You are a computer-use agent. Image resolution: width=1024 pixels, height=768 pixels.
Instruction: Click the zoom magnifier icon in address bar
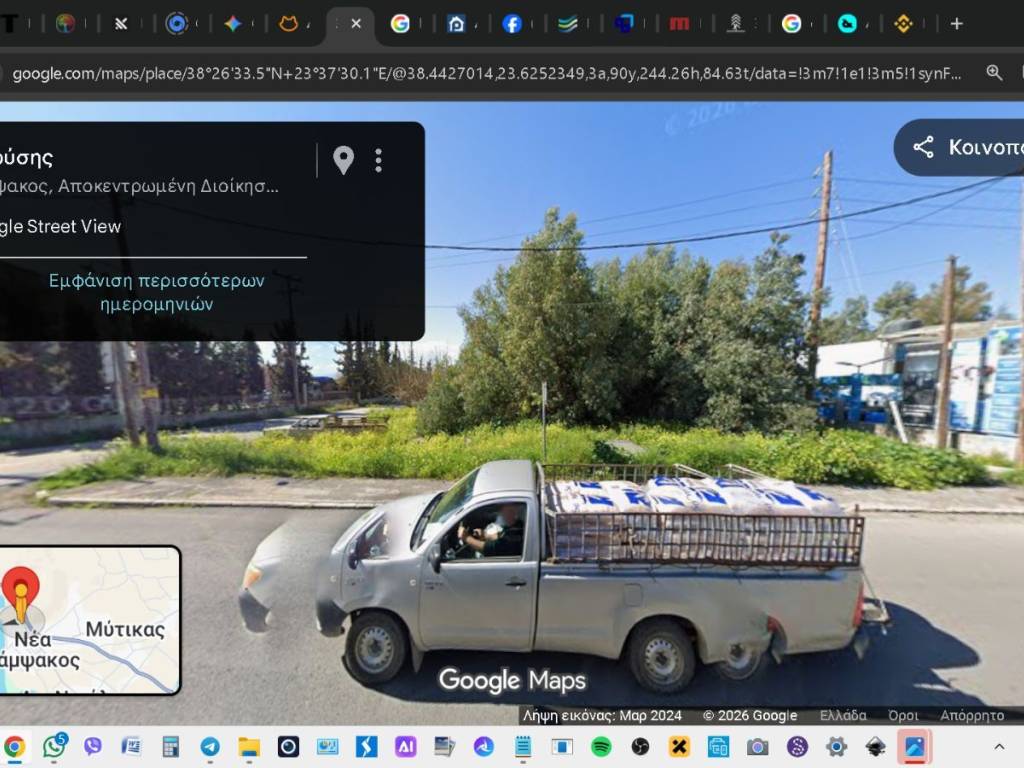(994, 72)
